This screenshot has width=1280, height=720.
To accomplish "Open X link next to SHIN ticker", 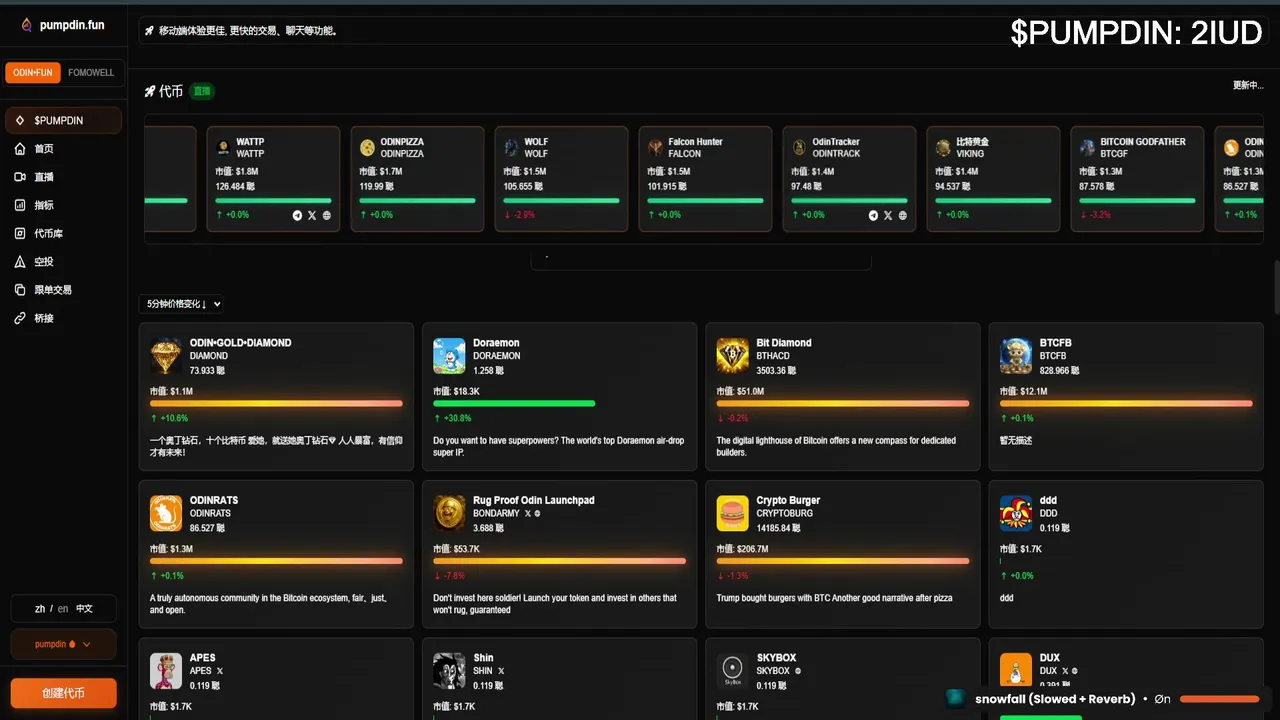I will click(501, 671).
